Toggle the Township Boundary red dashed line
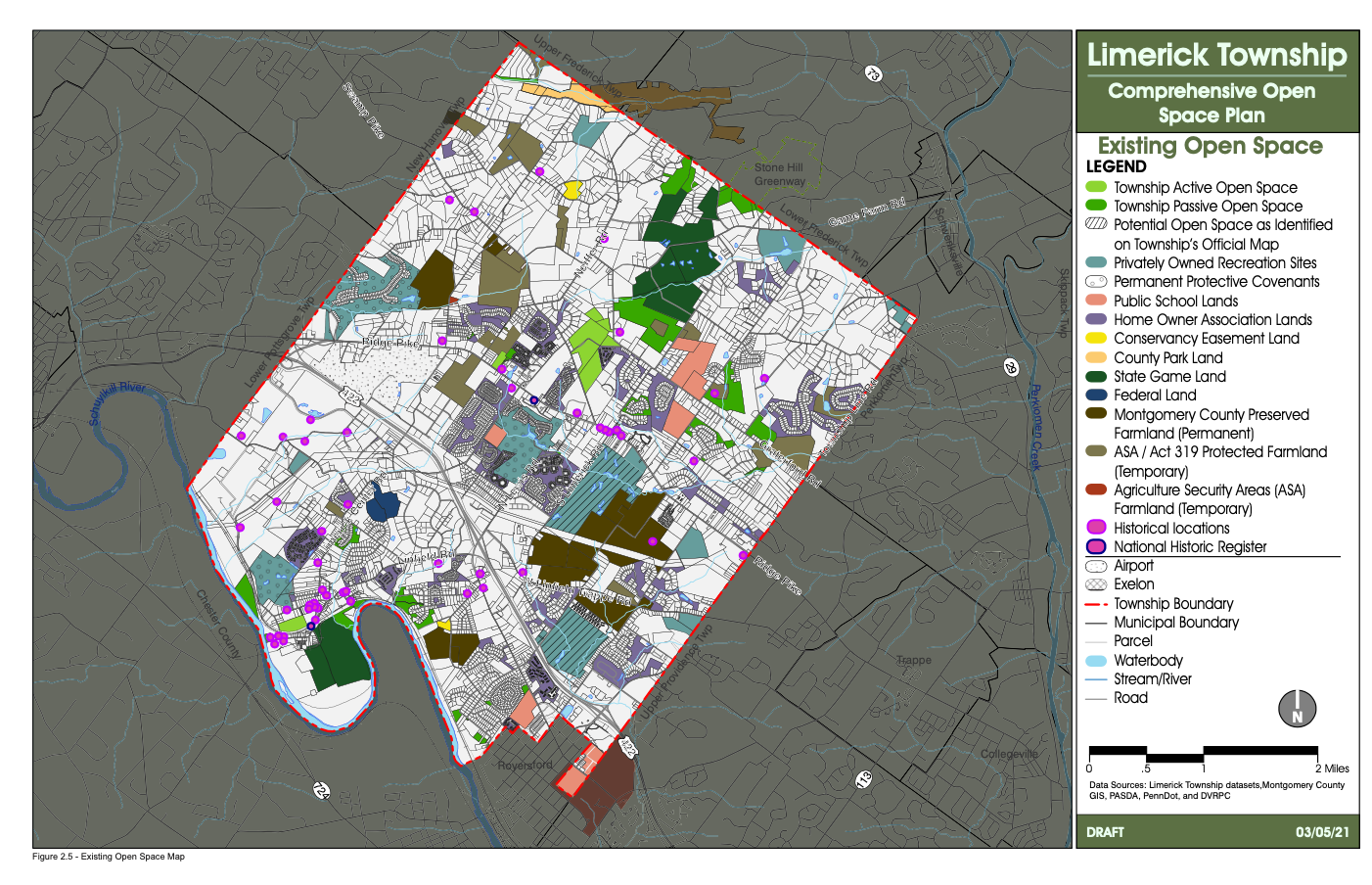The image size is (1372, 885). tap(1096, 603)
